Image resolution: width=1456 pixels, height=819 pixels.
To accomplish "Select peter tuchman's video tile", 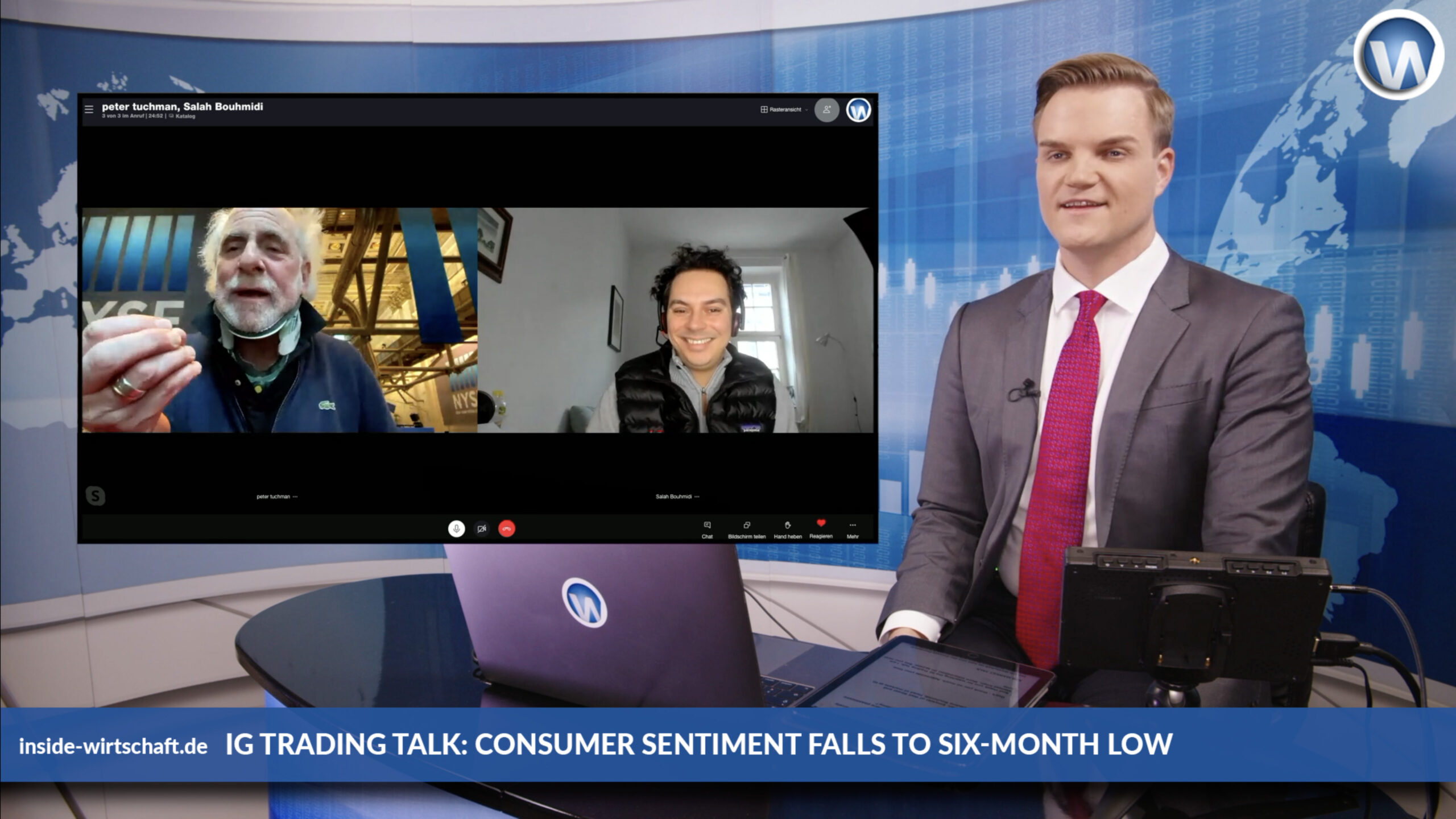I will (279, 320).
